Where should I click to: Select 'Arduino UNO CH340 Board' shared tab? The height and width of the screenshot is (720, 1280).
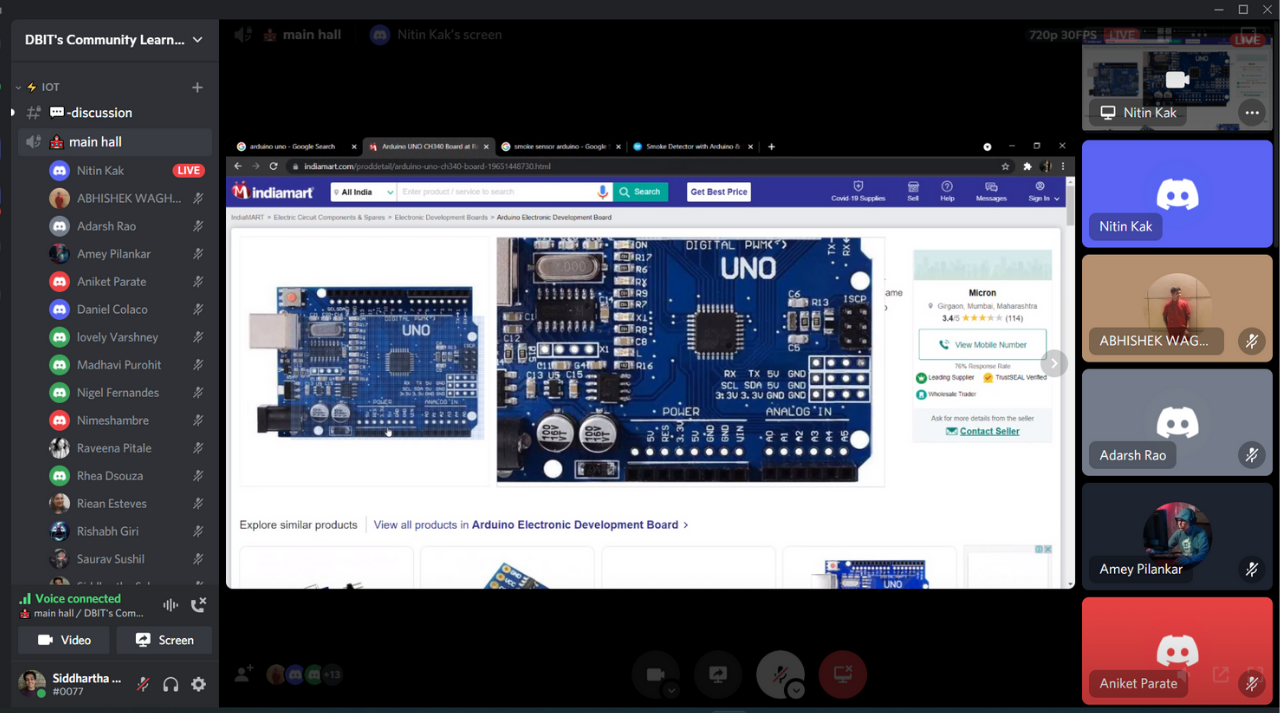tap(428, 147)
